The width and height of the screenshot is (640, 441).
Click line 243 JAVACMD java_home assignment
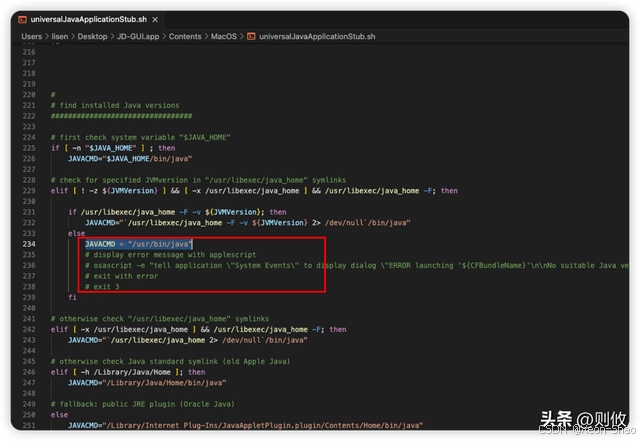(x=187, y=340)
